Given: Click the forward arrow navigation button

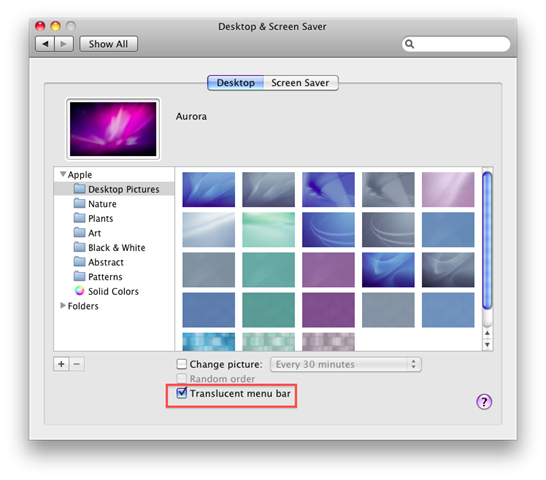Looking at the screenshot, I should click(64, 44).
